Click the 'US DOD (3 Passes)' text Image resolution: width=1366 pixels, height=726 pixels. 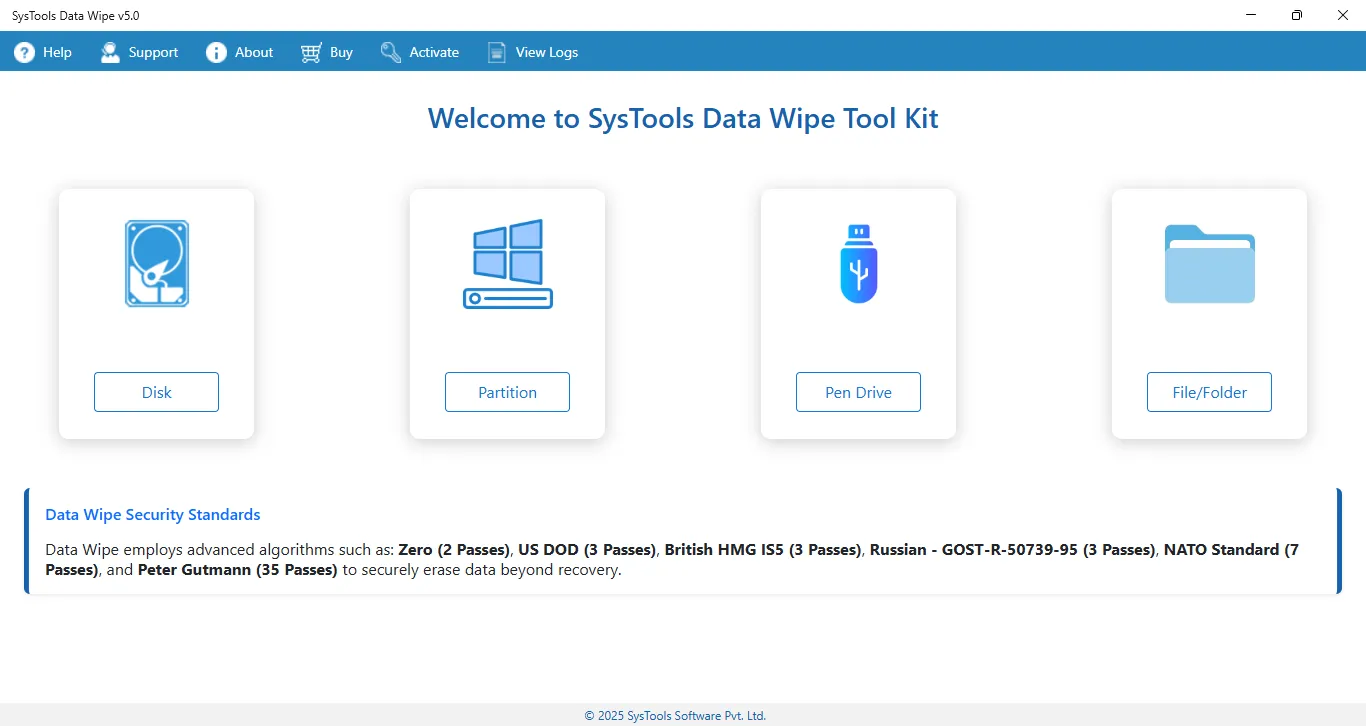[x=587, y=549]
